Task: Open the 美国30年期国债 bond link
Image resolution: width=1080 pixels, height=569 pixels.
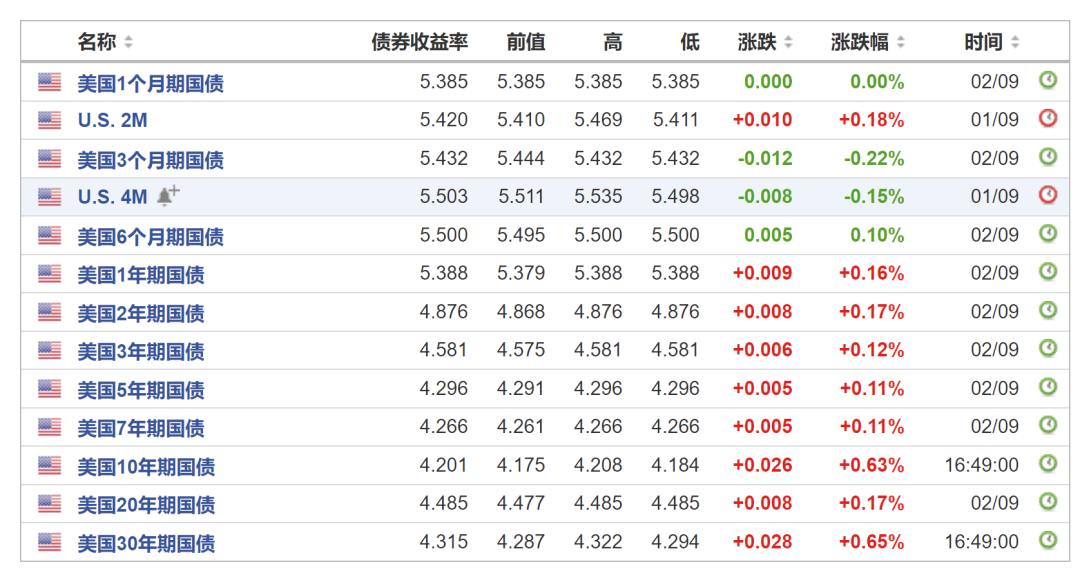Action: pos(146,543)
